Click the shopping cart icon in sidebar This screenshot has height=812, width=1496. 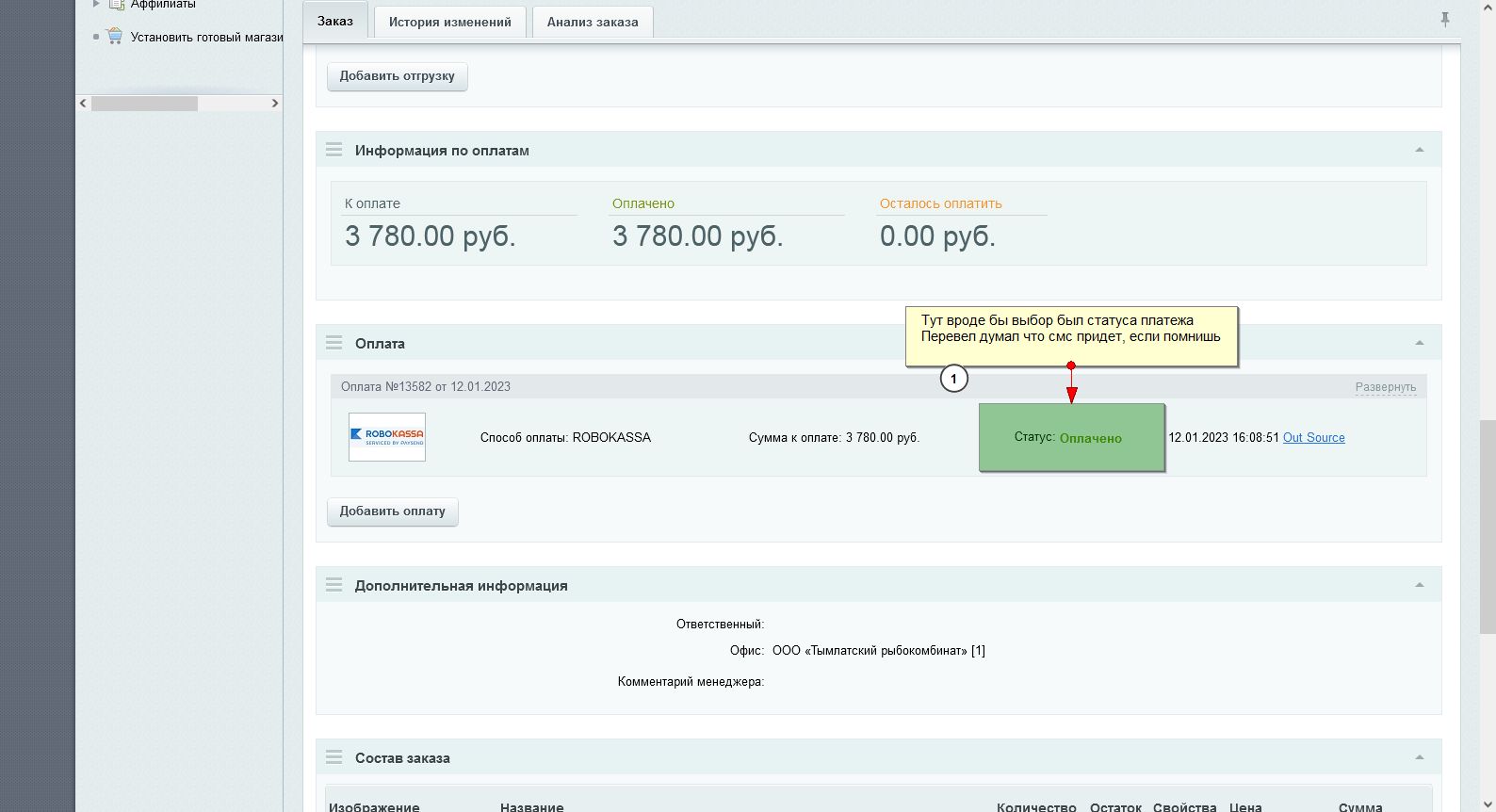[x=115, y=37]
